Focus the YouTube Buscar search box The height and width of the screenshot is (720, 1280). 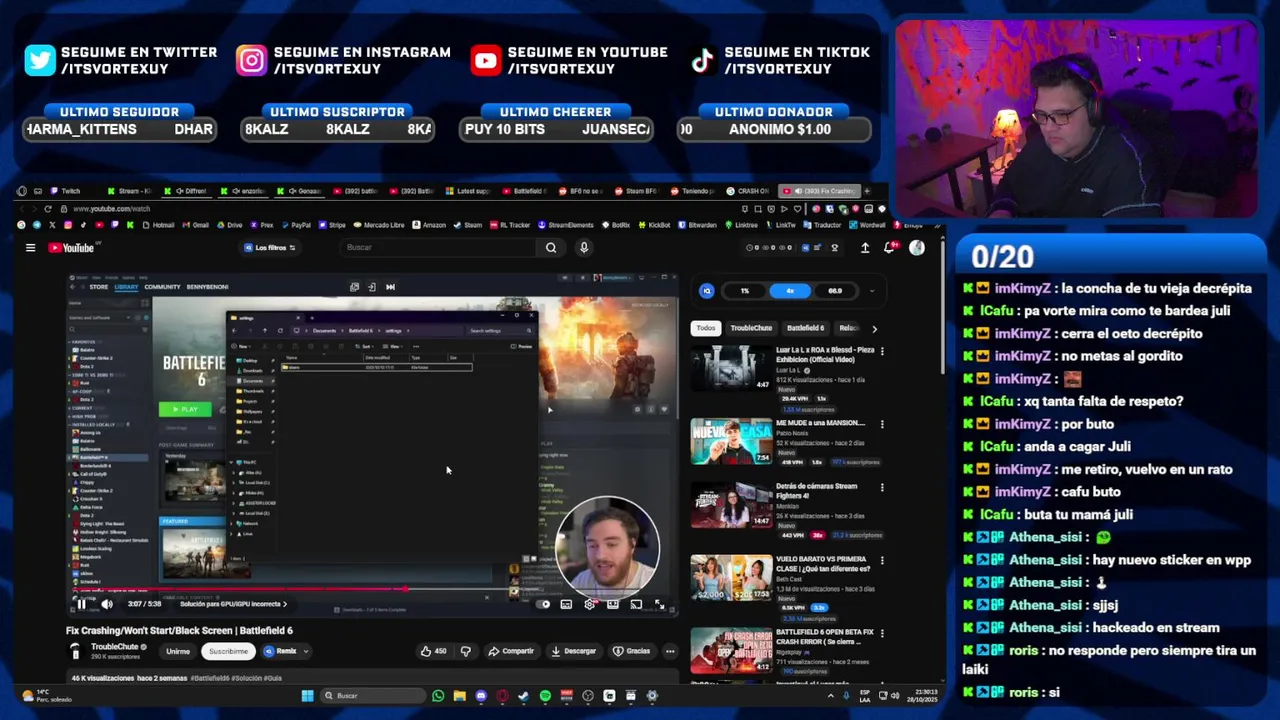(437, 248)
